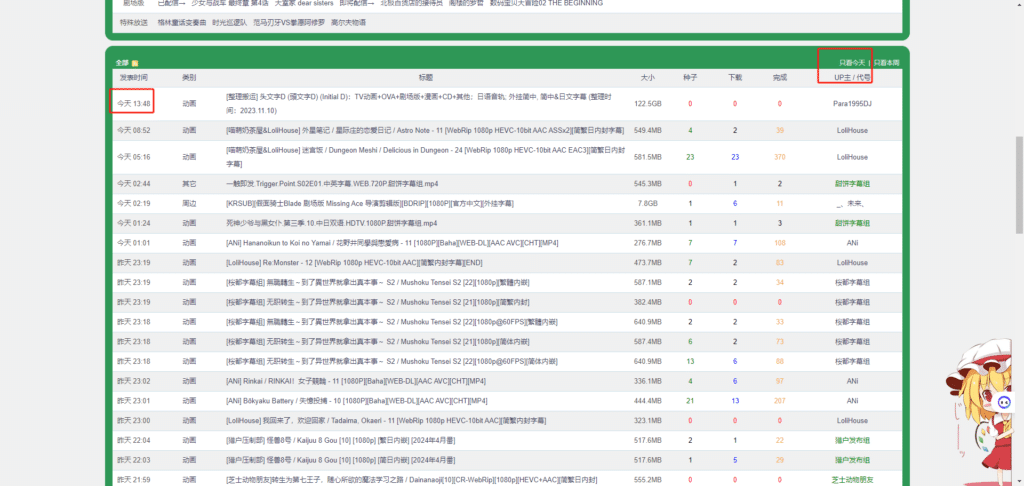View ANi uploader on Hananoikun row
The height and width of the screenshot is (486, 1024).
coord(852,243)
